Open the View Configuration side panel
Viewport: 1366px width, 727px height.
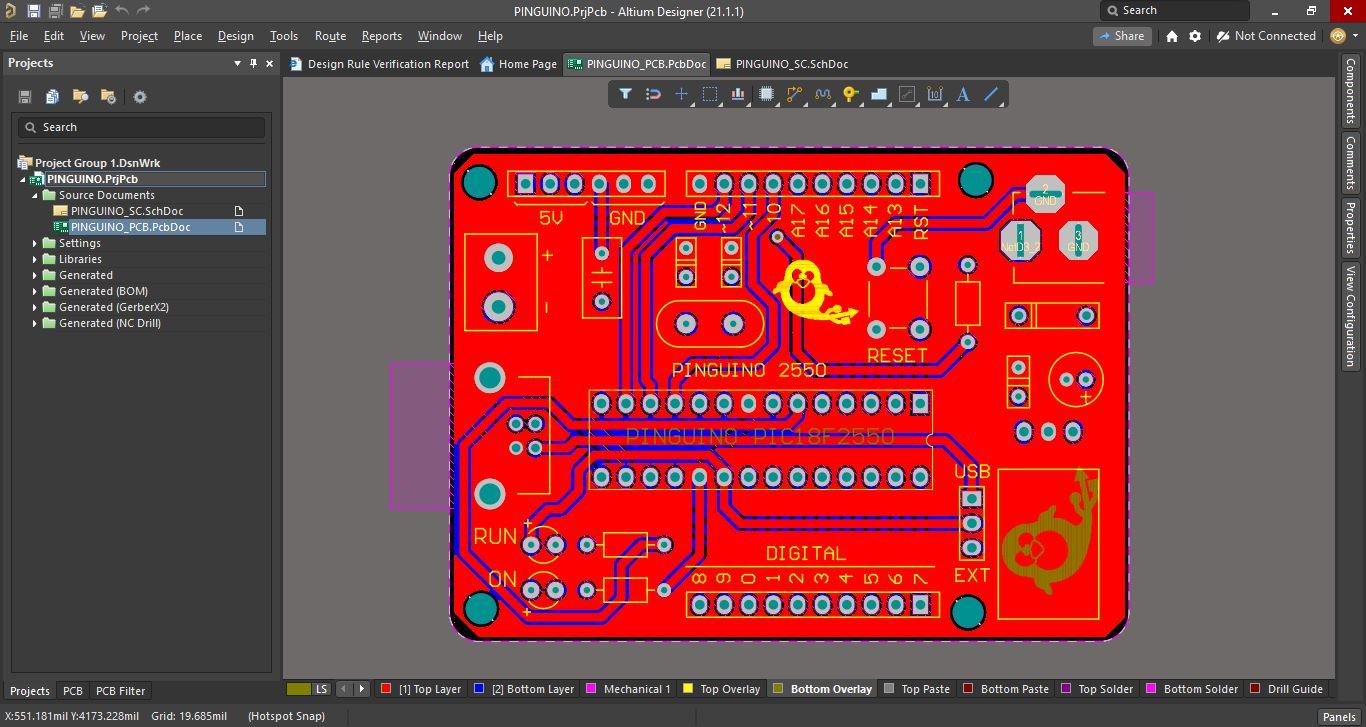pyautogui.click(x=1349, y=316)
